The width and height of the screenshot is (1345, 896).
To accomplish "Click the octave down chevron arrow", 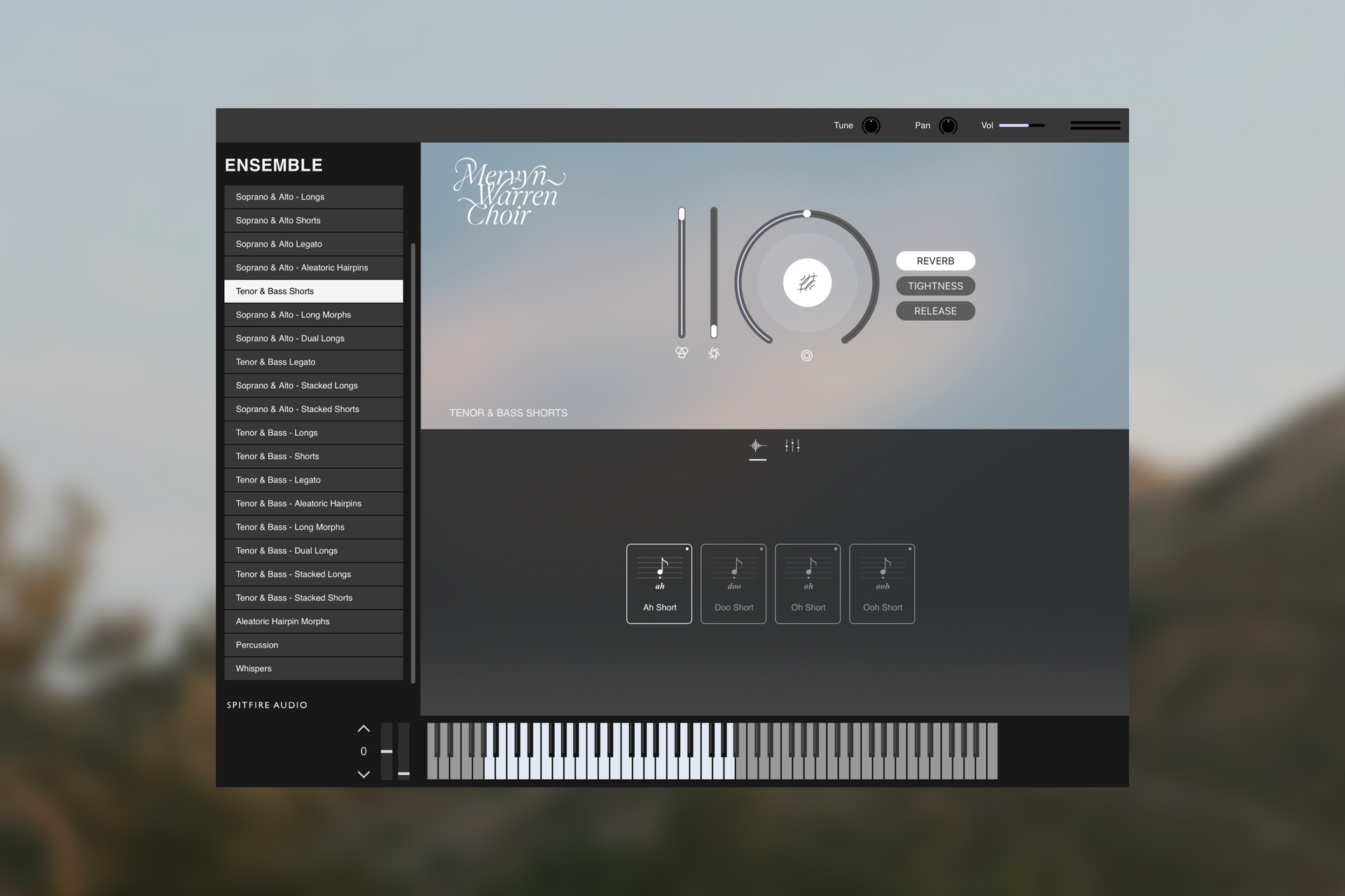I will [x=364, y=774].
